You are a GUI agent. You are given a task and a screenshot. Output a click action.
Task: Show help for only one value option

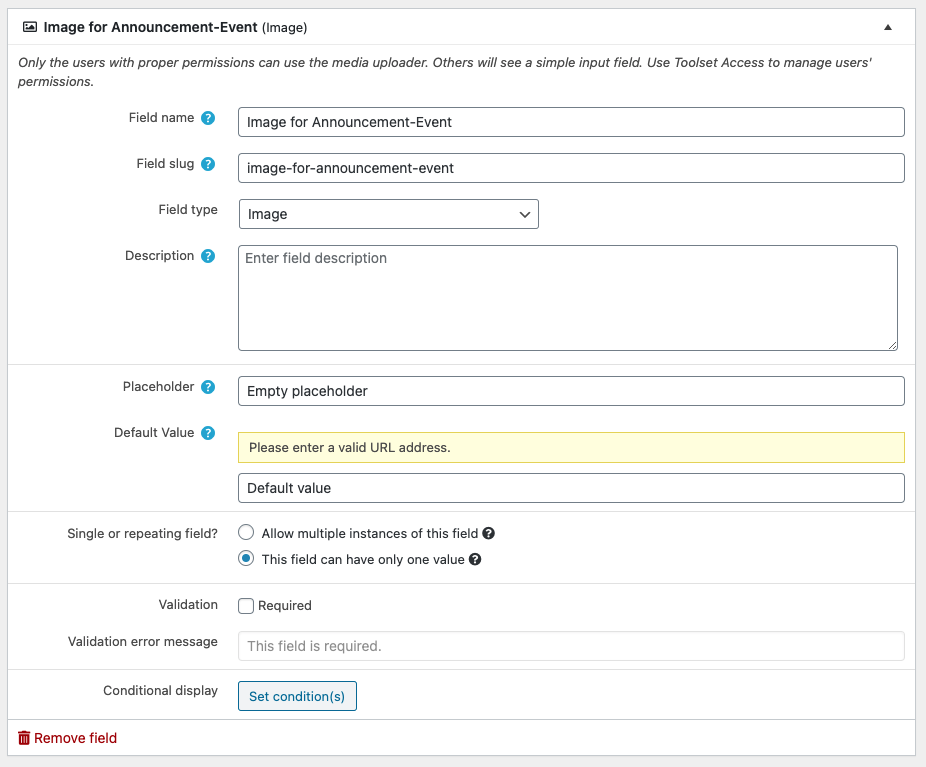click(x=475, y=559)
